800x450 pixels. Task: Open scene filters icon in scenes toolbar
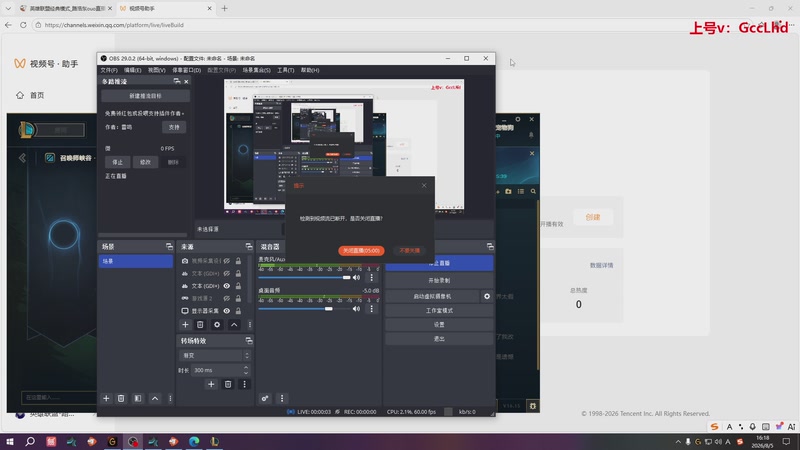(138, 398)
